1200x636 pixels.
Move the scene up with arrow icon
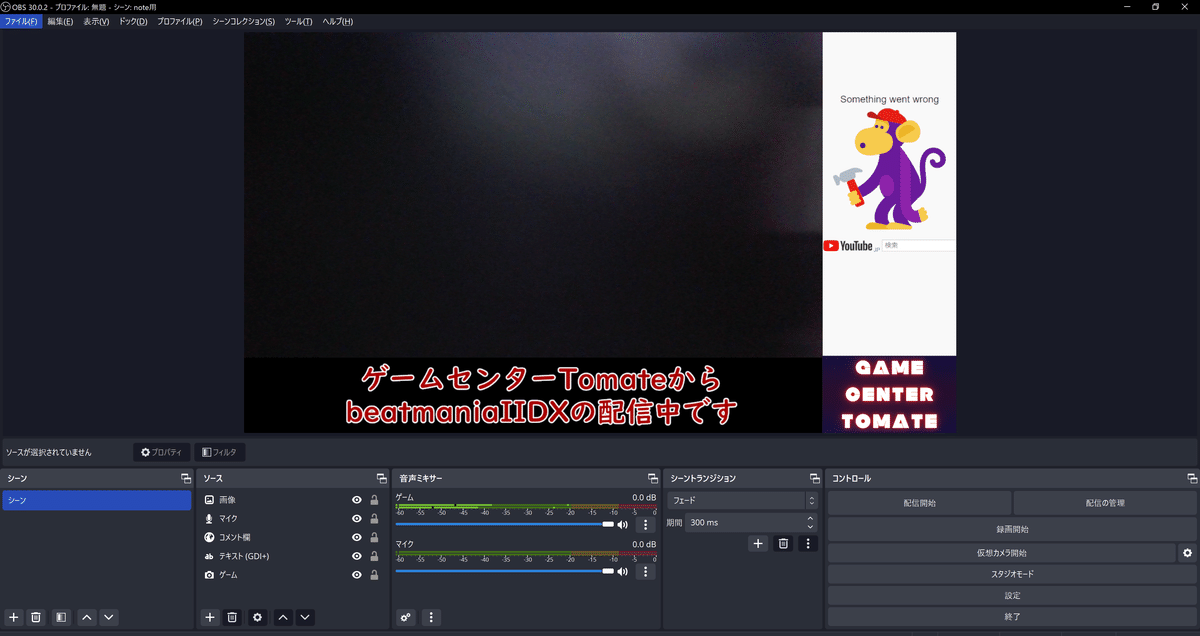click(87, 617)
